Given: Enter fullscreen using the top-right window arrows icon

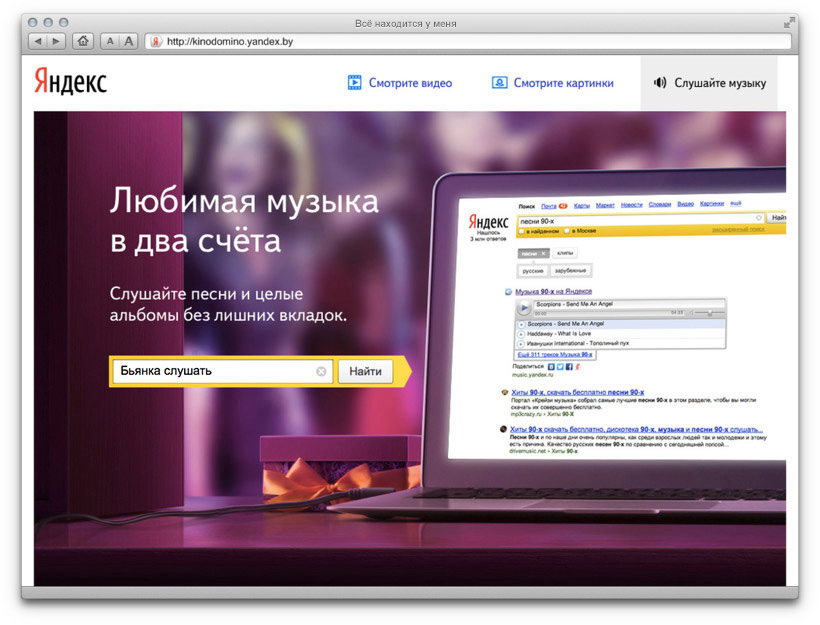Looking at the screenshot, I should pyautogui.click(x=789, y=21).
